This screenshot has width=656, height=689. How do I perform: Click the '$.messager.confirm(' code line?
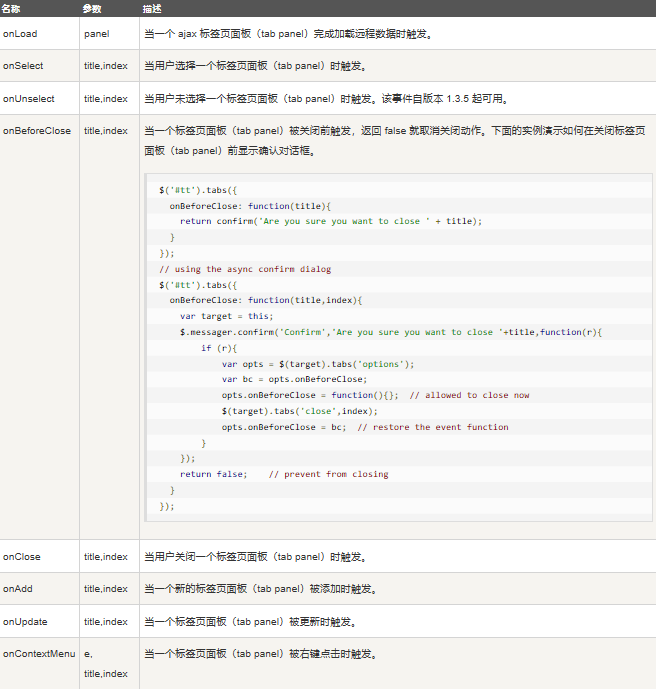(x=391, y=332)
